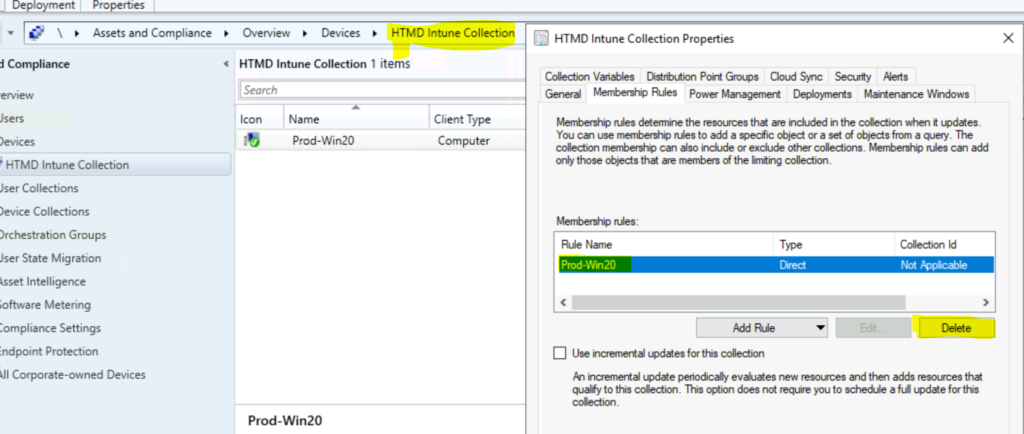Open the Maintenance Windows tab
The height and width of the screenshot is (434, 1024).
(916, 94)
